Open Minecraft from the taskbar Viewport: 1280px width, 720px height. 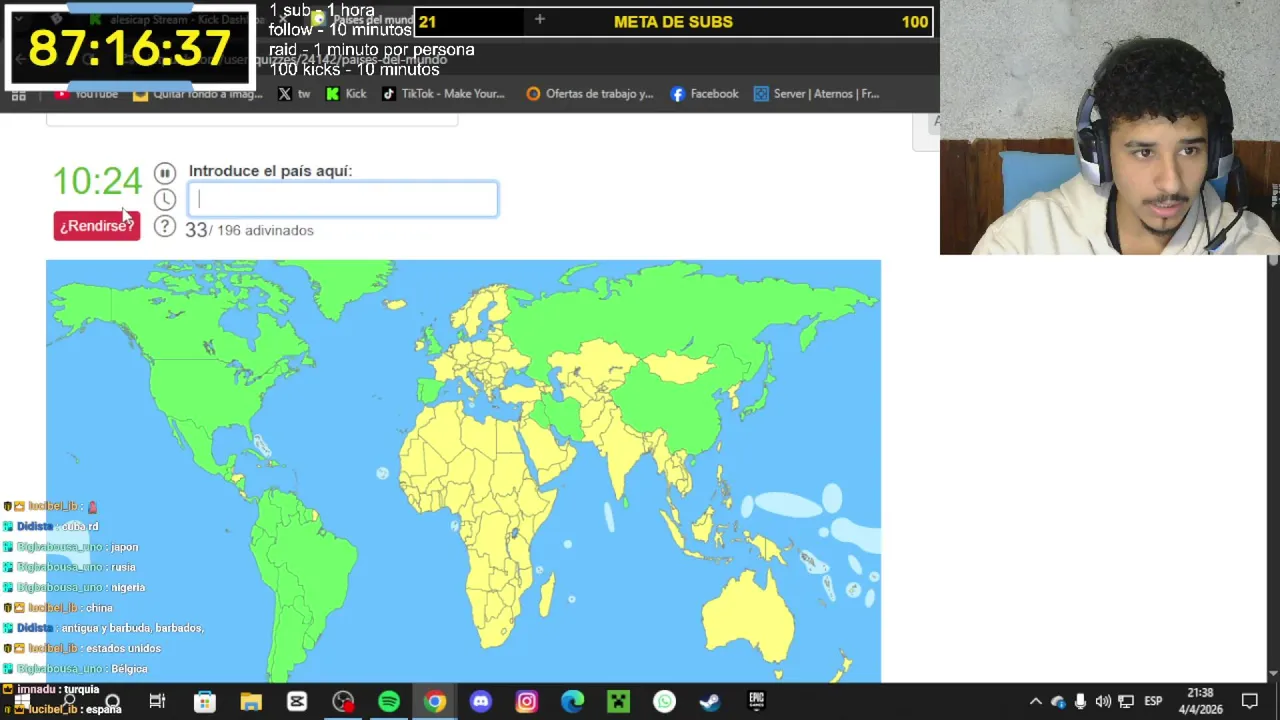coord(619,702)
